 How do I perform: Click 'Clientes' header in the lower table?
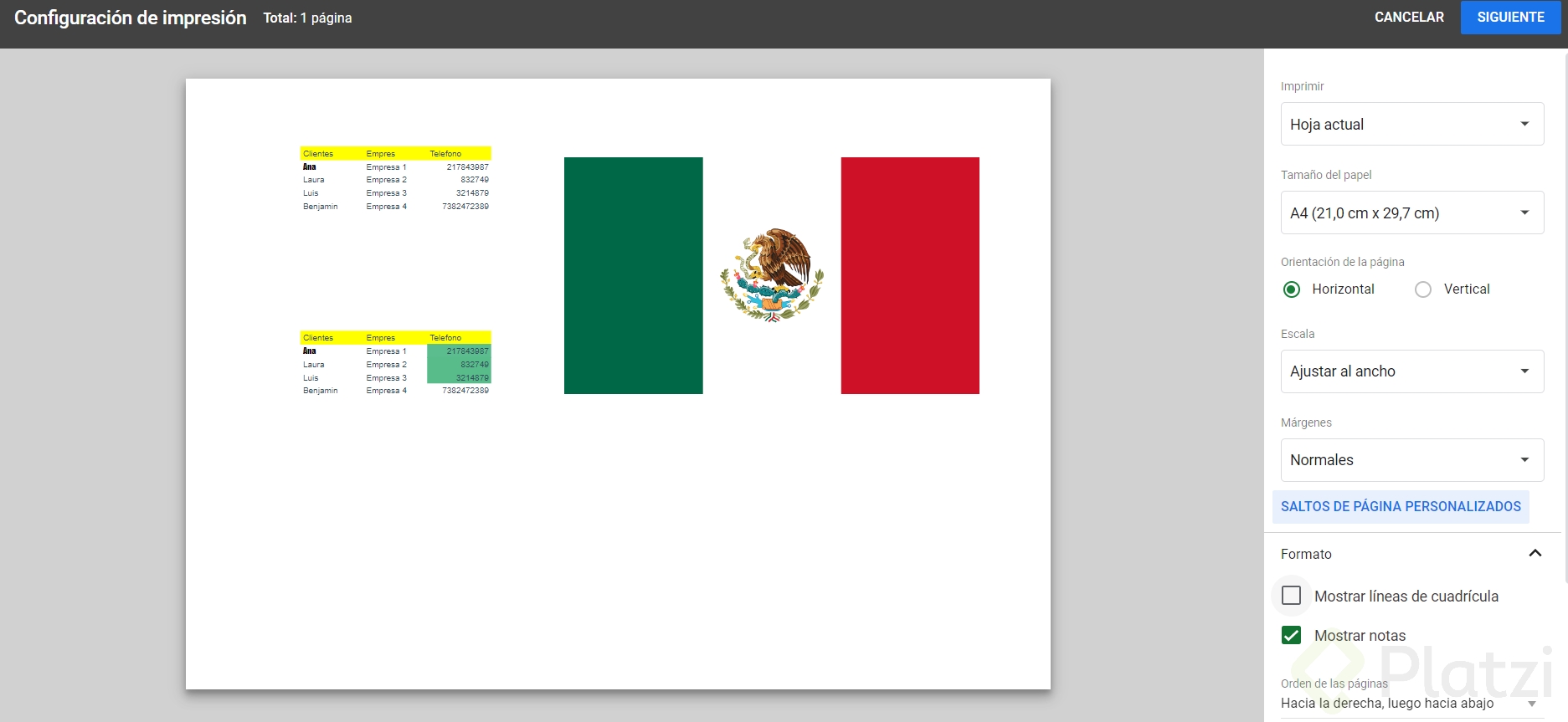click(x=318, y=338)
